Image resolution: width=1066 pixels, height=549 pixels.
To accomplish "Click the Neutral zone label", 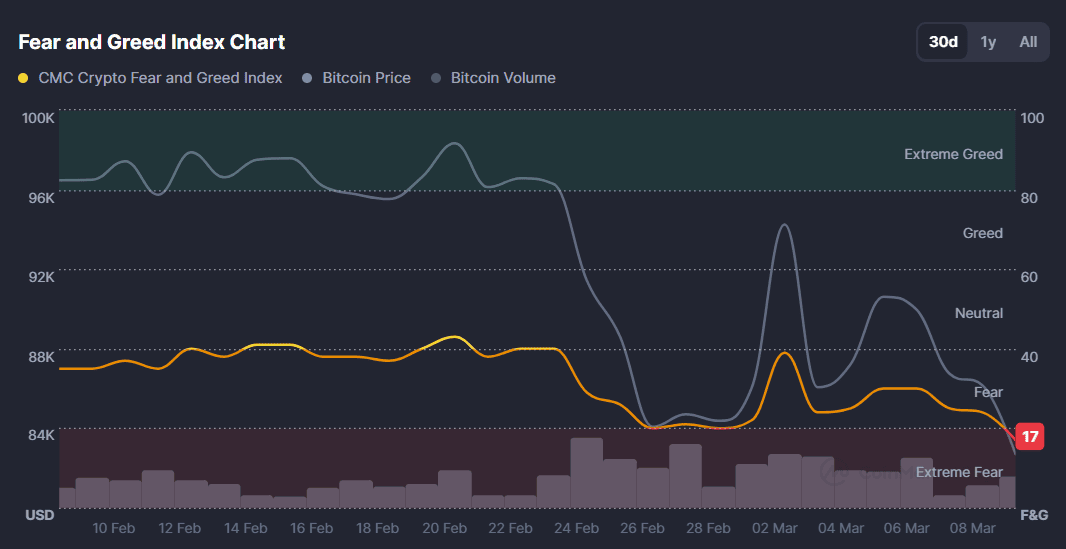I will (978, 313).
